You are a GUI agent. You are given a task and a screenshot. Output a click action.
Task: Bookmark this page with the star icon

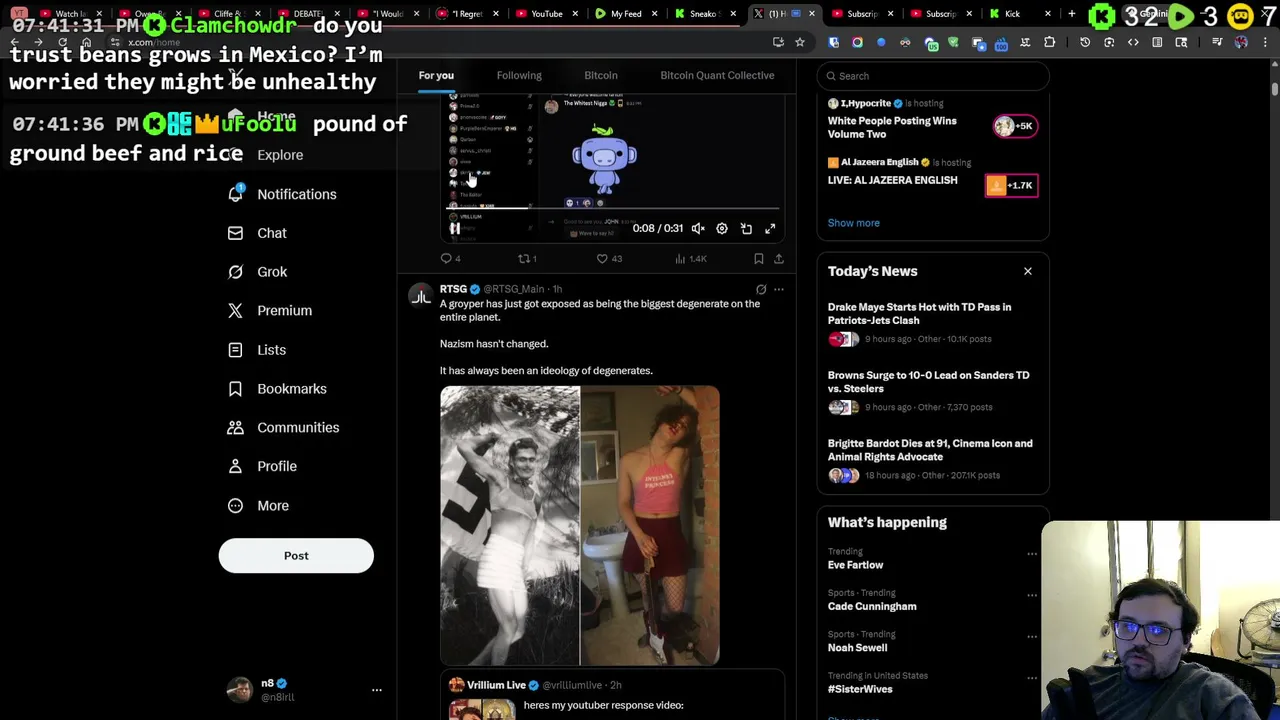(800, 42)
